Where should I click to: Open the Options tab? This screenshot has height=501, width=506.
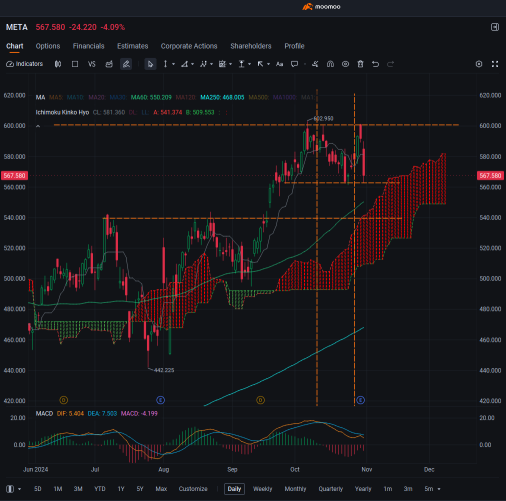(48, 46)
